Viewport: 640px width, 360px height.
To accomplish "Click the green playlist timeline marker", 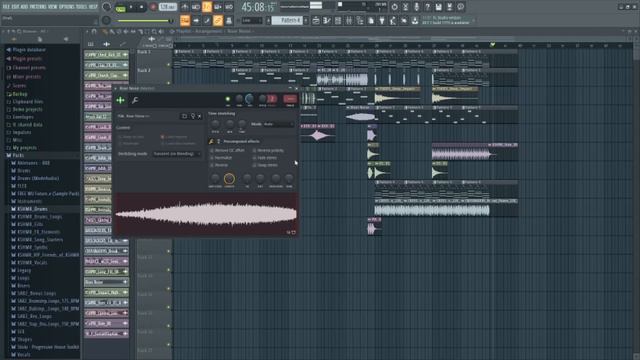I will coord(493,44).
